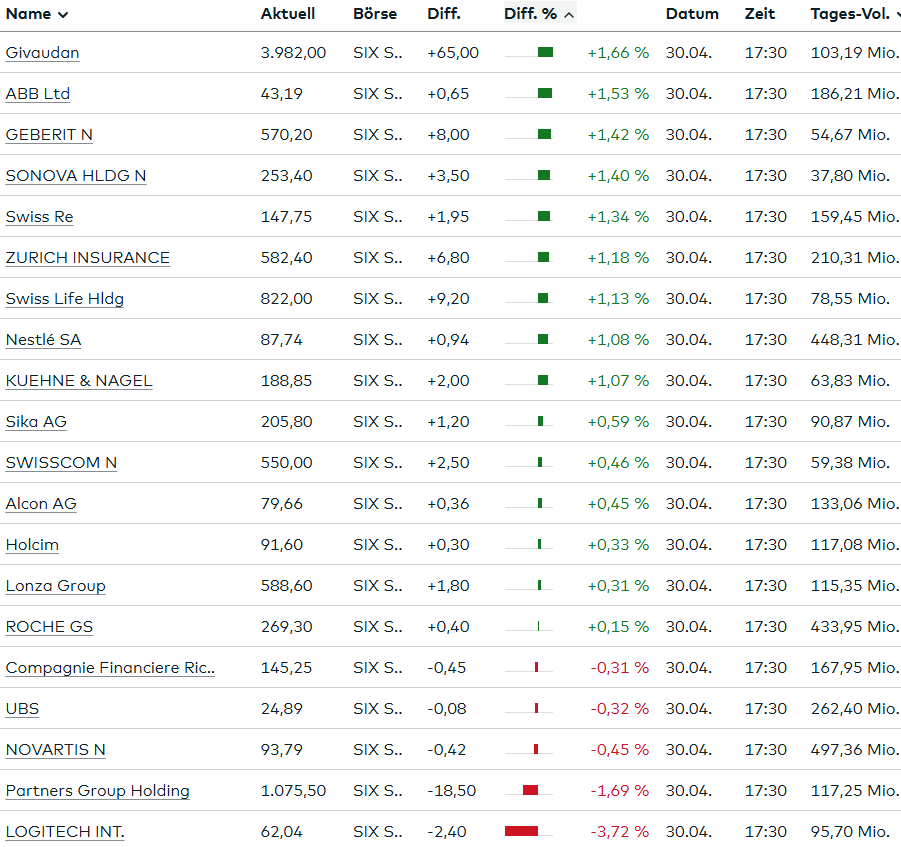
Task: Select ABB Ltd's price 43,19
Action: [282, 94]
